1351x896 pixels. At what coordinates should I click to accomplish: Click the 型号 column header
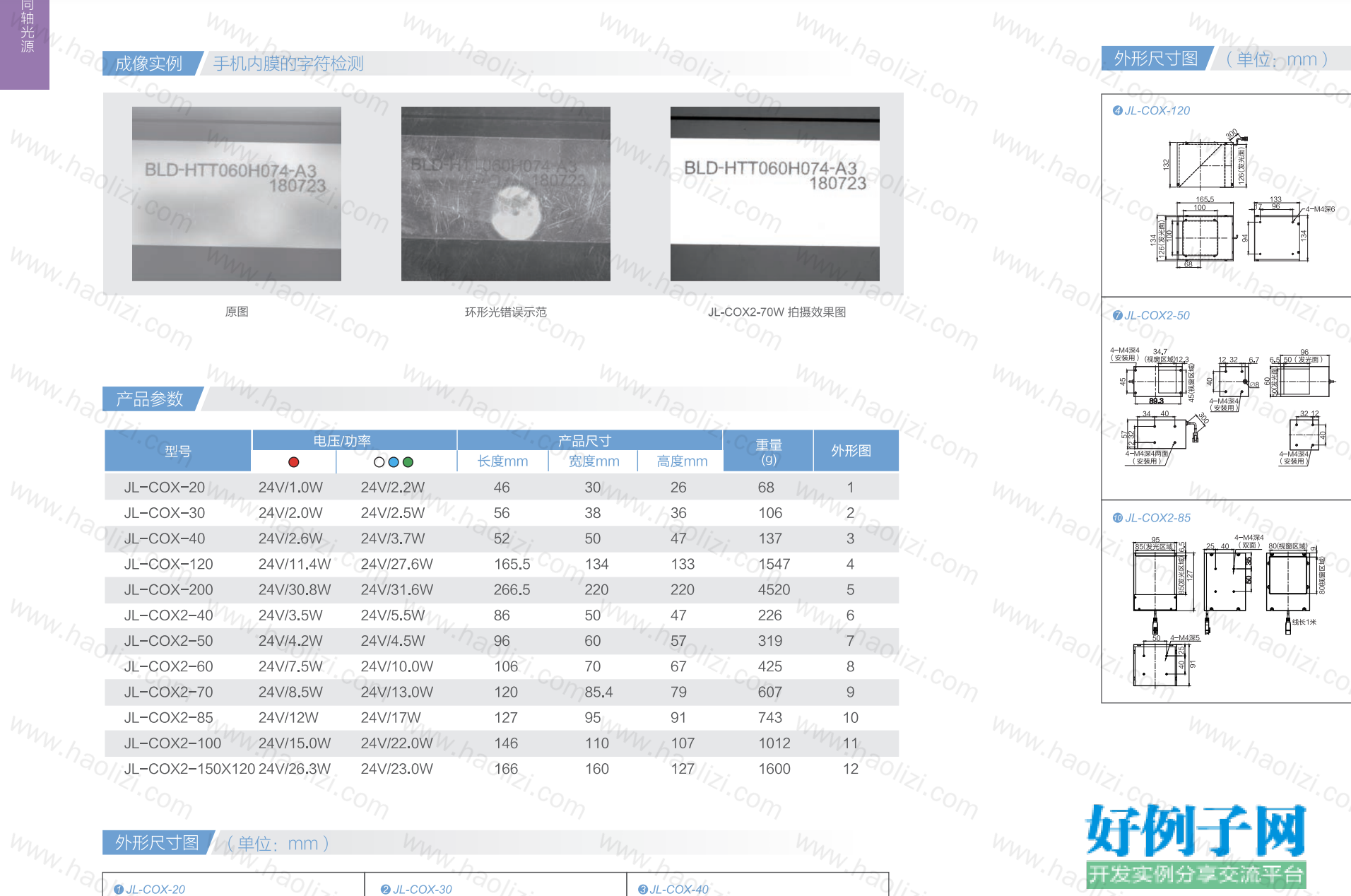tap(178, 451)
